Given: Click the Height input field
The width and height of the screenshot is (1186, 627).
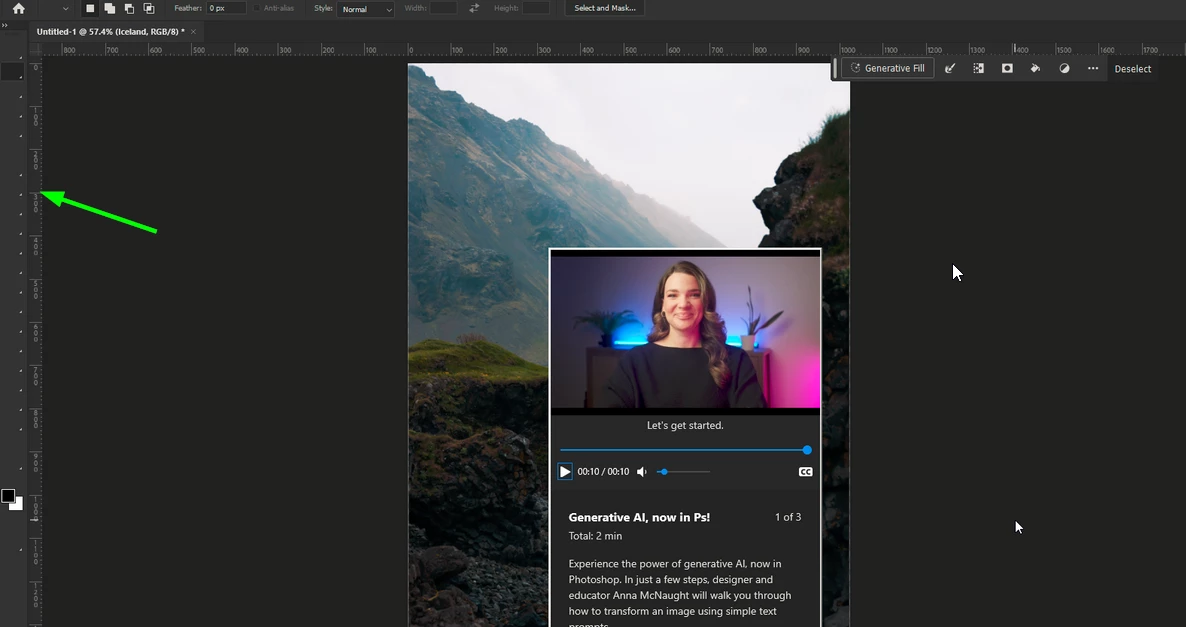Looking at the screenshot, I should [x=536, y=8].
